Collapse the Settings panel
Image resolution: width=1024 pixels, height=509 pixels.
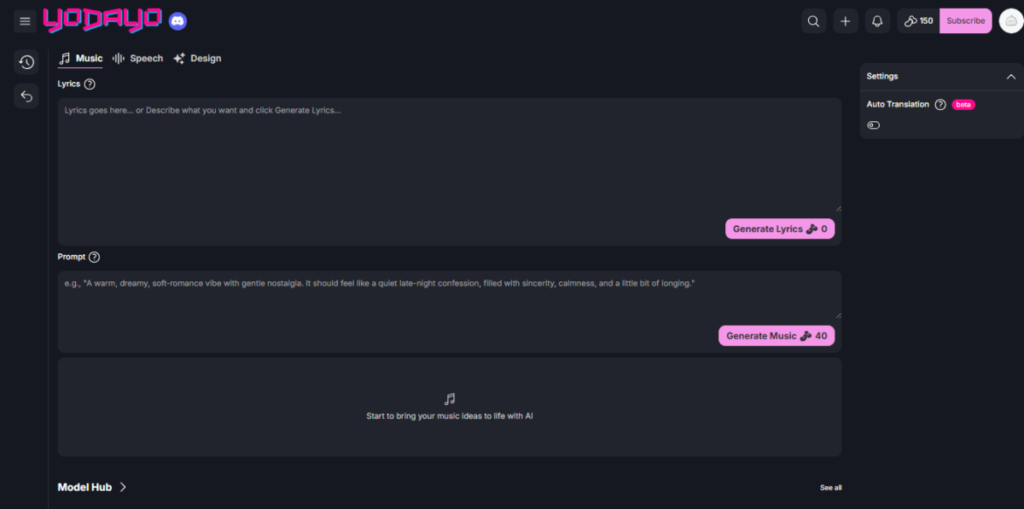[x=1011, y=77]
